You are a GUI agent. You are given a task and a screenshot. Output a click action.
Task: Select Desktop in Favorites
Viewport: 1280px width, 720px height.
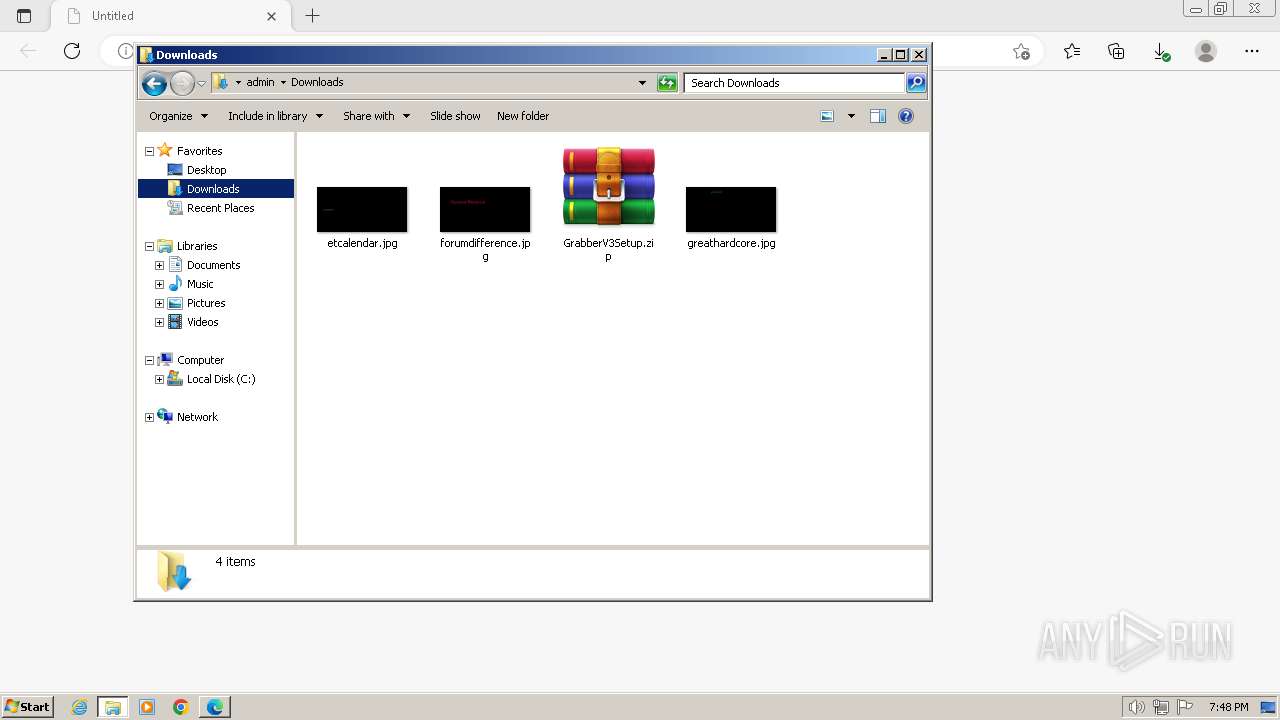[207, 170]
